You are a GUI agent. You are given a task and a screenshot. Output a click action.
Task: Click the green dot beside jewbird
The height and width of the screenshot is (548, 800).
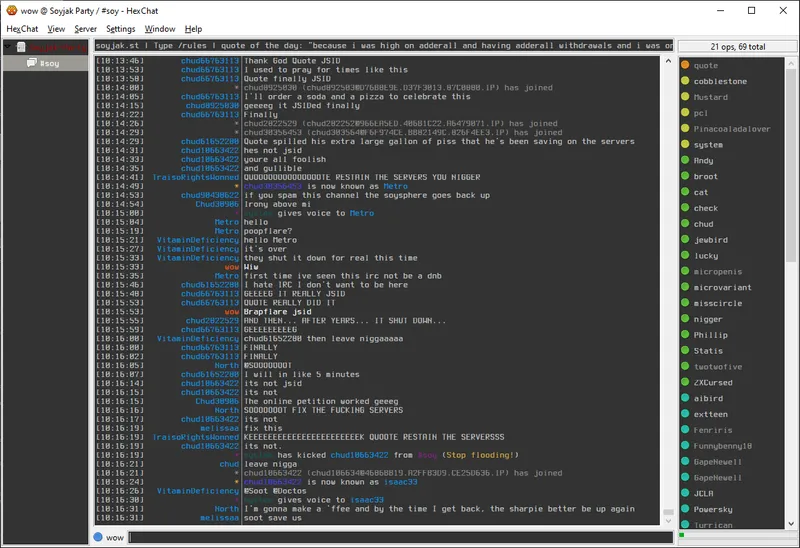685,239
